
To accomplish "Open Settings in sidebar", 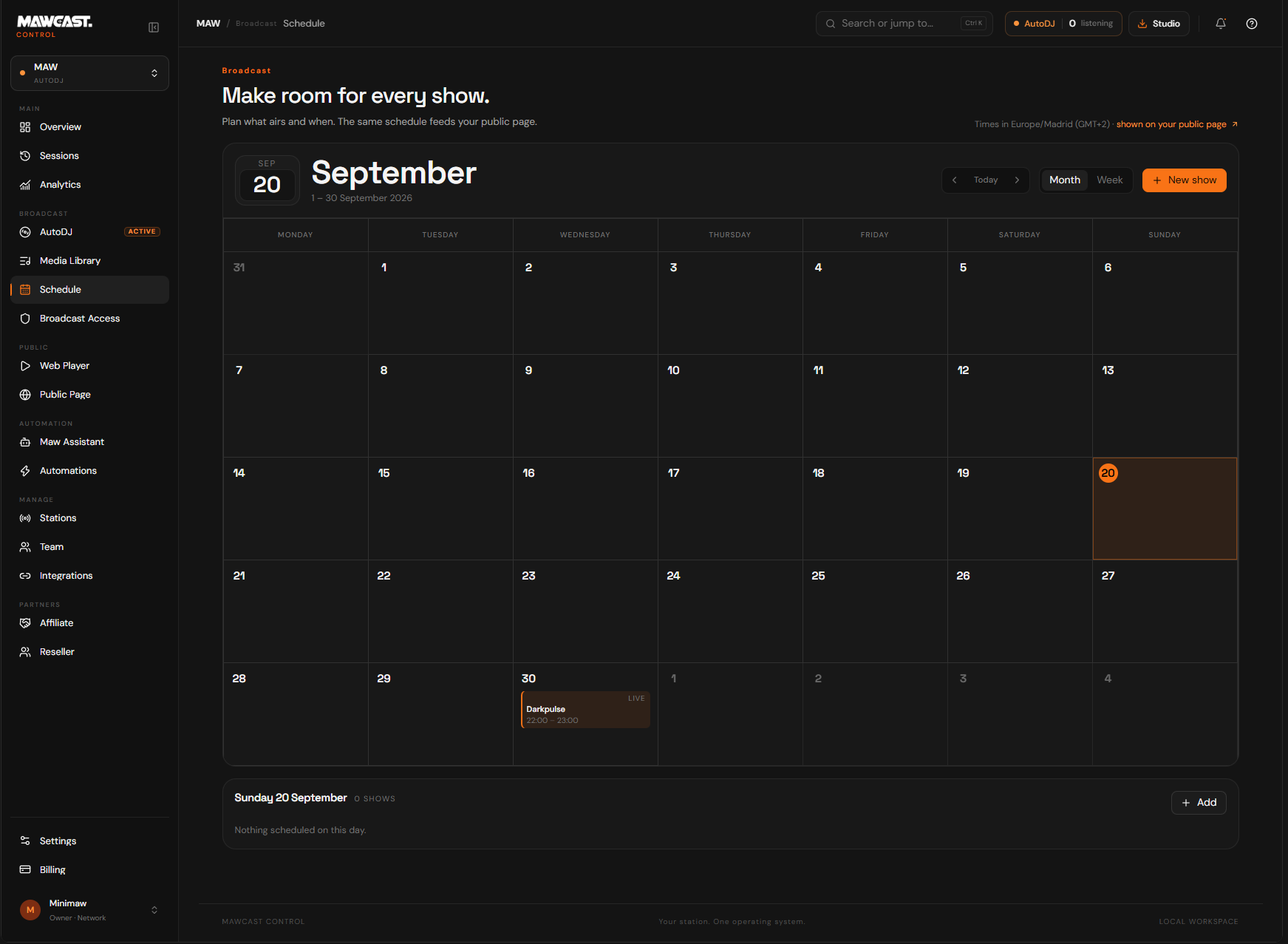I will click(89, 841).
